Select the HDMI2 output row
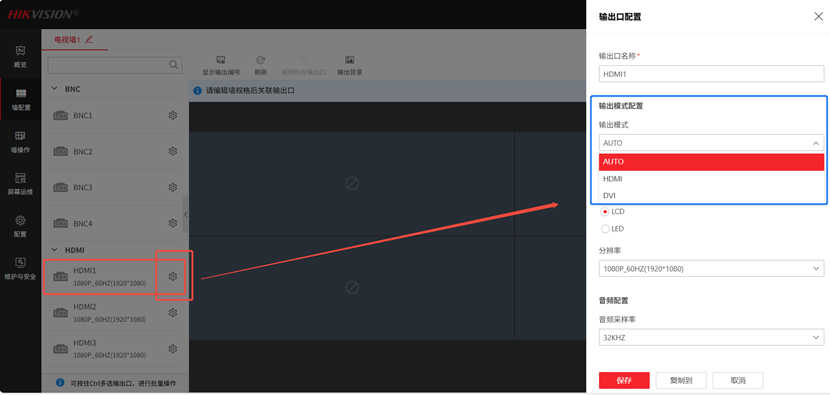 pos(115,313)
